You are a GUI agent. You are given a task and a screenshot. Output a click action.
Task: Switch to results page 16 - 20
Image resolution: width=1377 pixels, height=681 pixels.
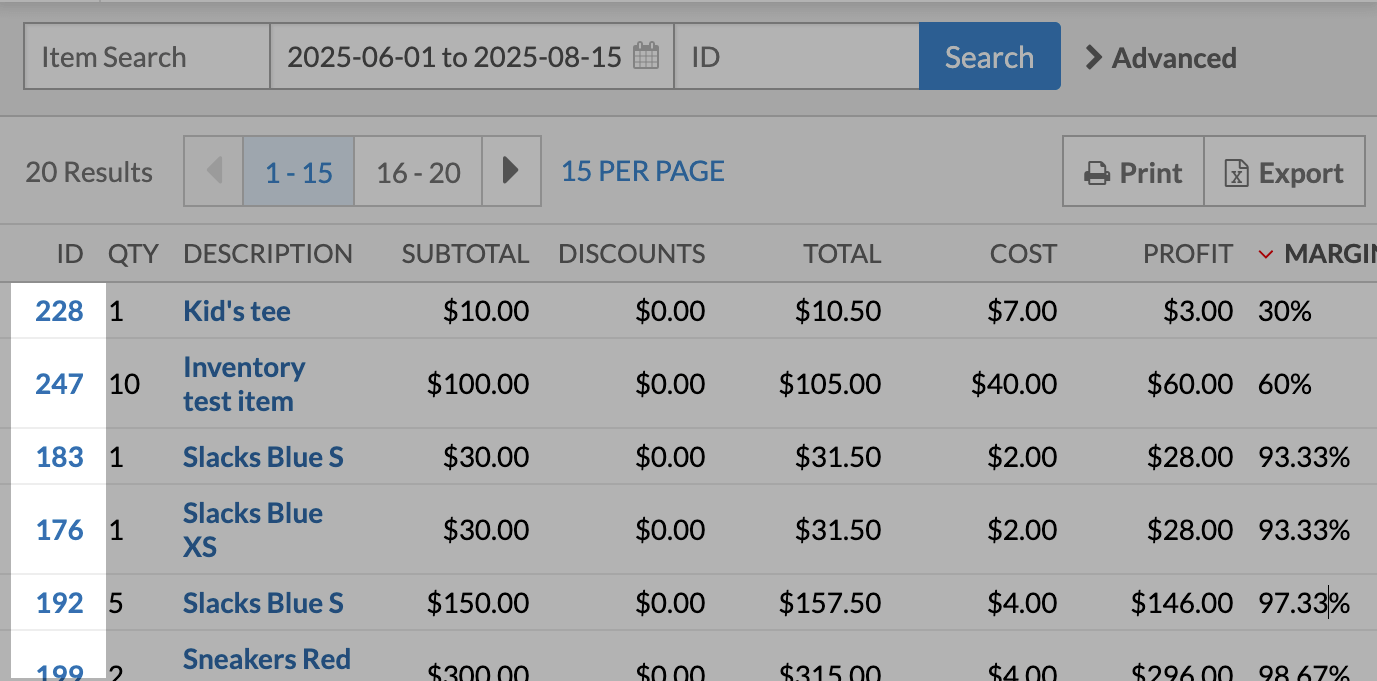click(418, 172)
